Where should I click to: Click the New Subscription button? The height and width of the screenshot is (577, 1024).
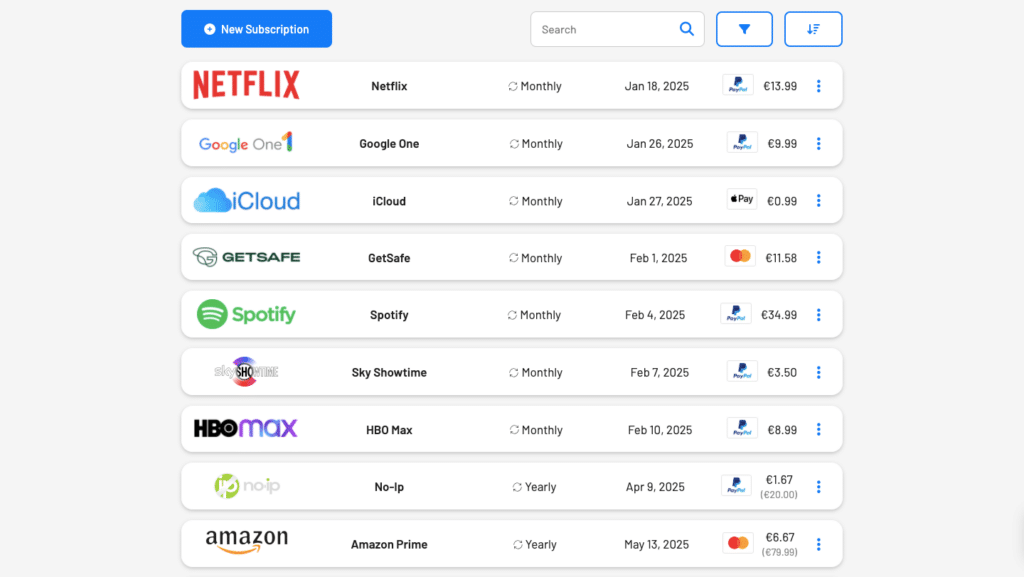[256, 29]
